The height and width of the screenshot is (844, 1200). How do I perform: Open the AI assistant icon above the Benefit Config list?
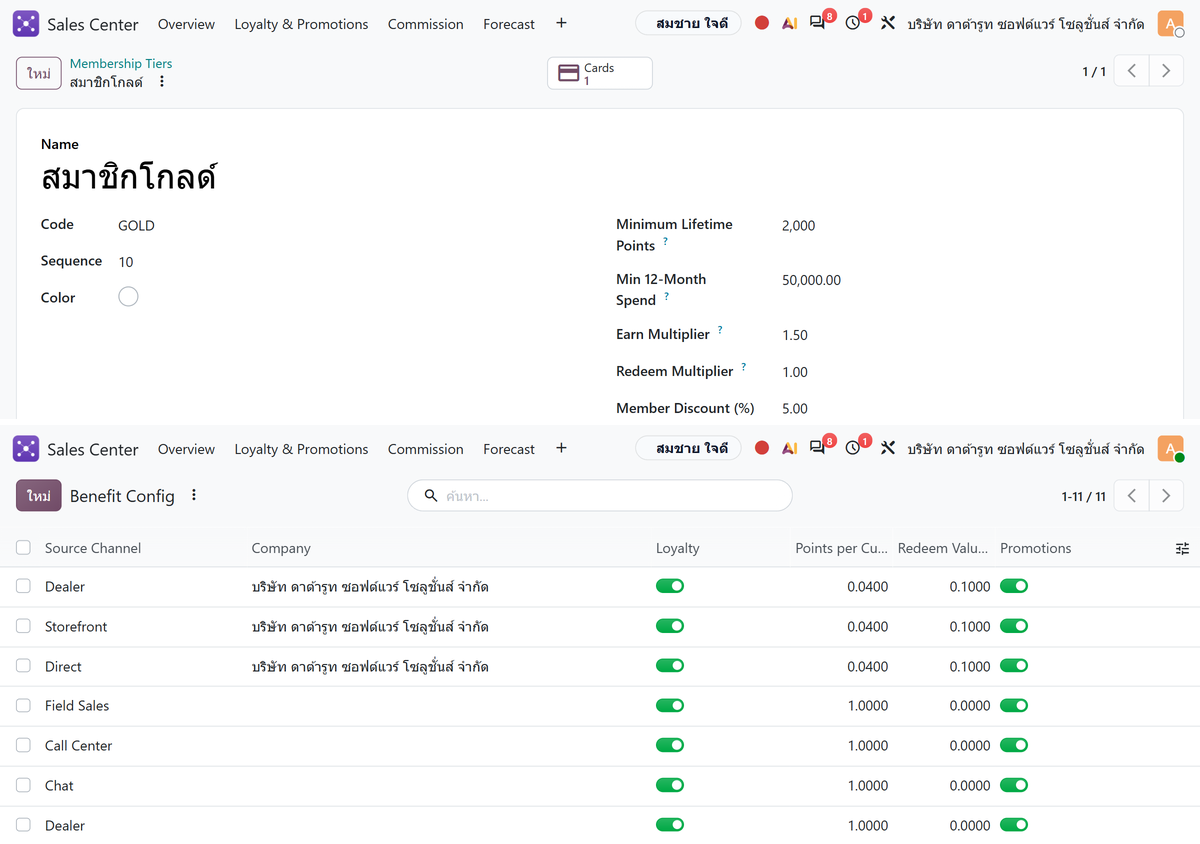click(x=790, y=448)
